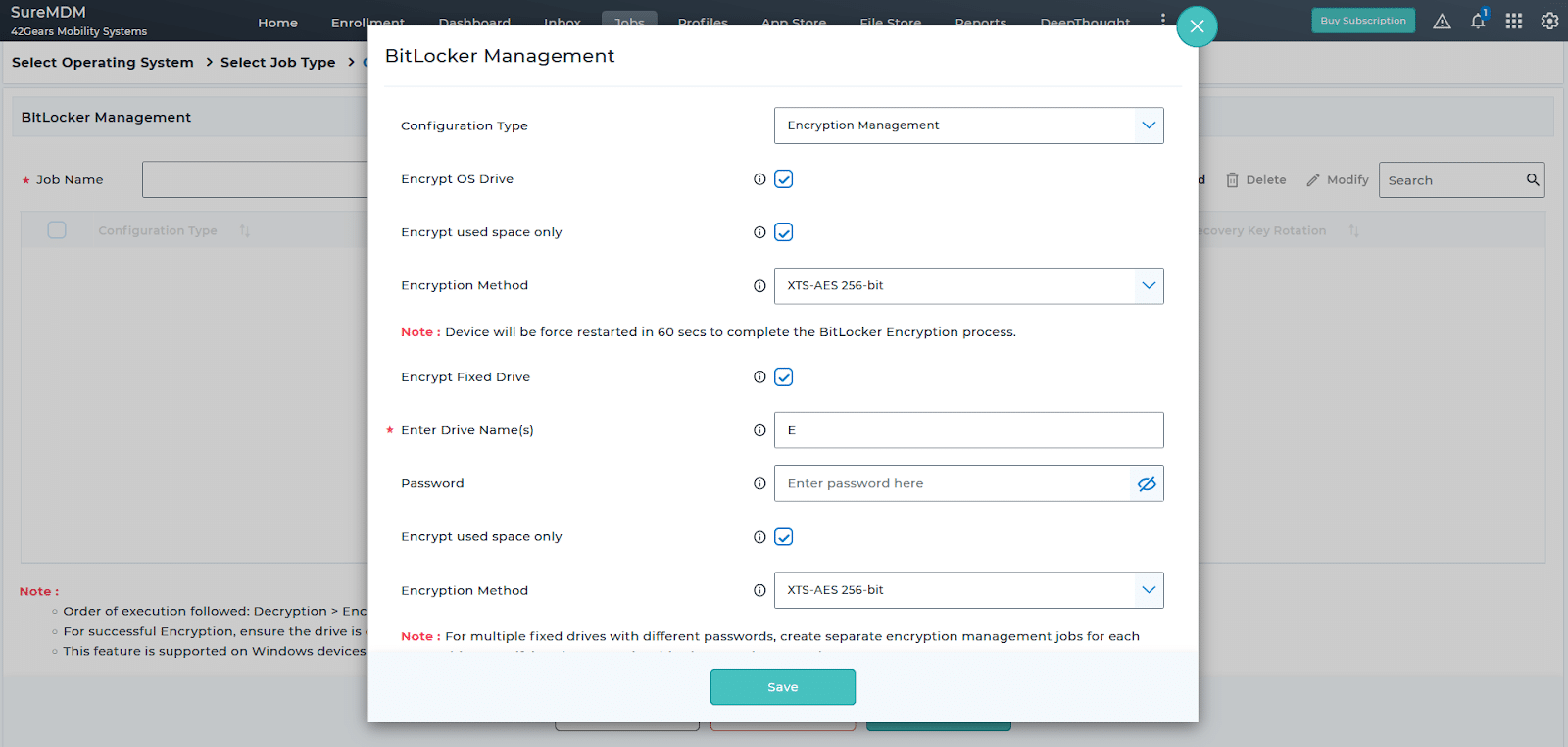1568x747 pixels.
Task: Click the Buy Subscription button
Action: click(x=1363, y=21)
